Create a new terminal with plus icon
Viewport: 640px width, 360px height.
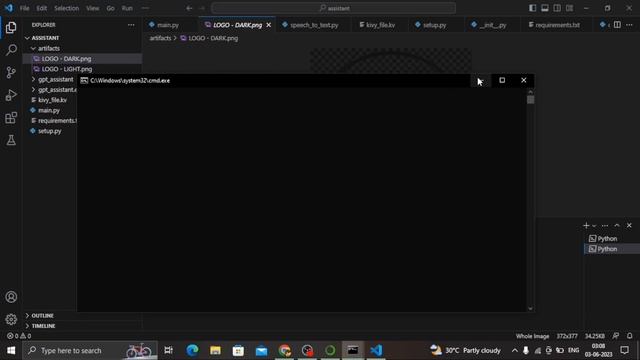click(x=586, y=225)
